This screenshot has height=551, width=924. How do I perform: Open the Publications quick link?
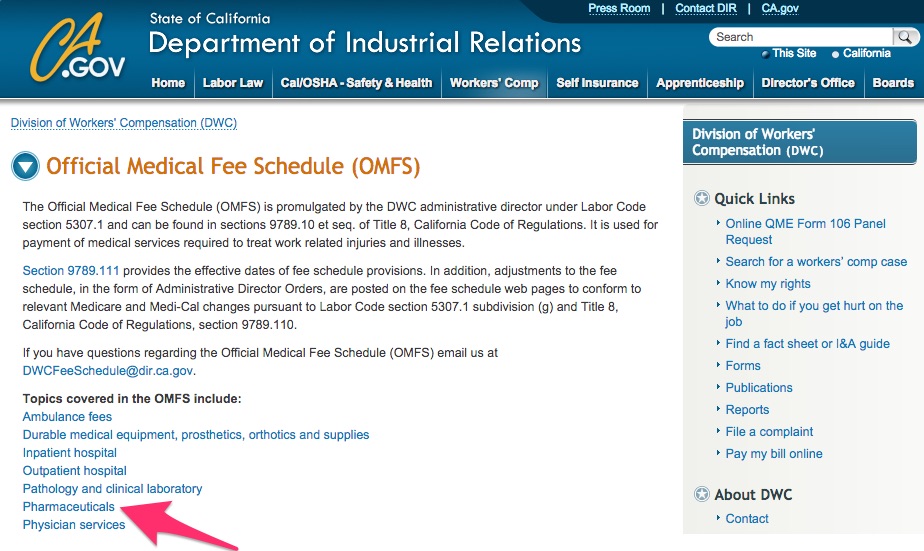click(x=759, y=388)
